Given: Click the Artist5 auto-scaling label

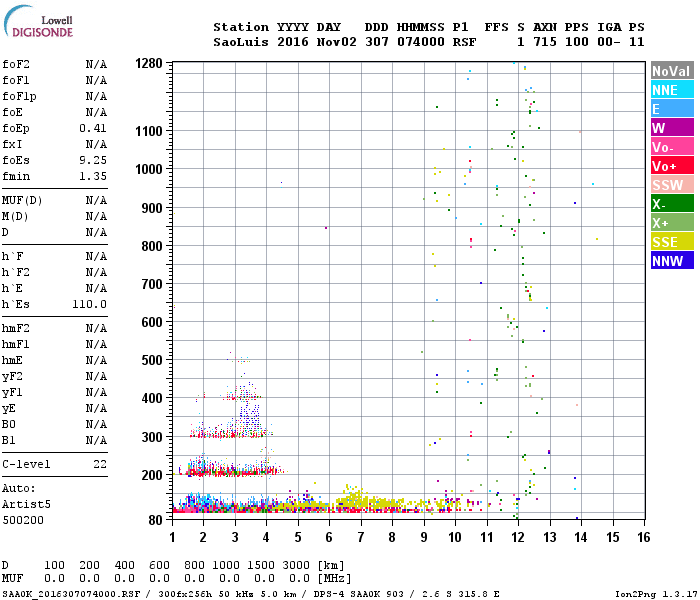Looking at the screenshot, I should 26,504.
